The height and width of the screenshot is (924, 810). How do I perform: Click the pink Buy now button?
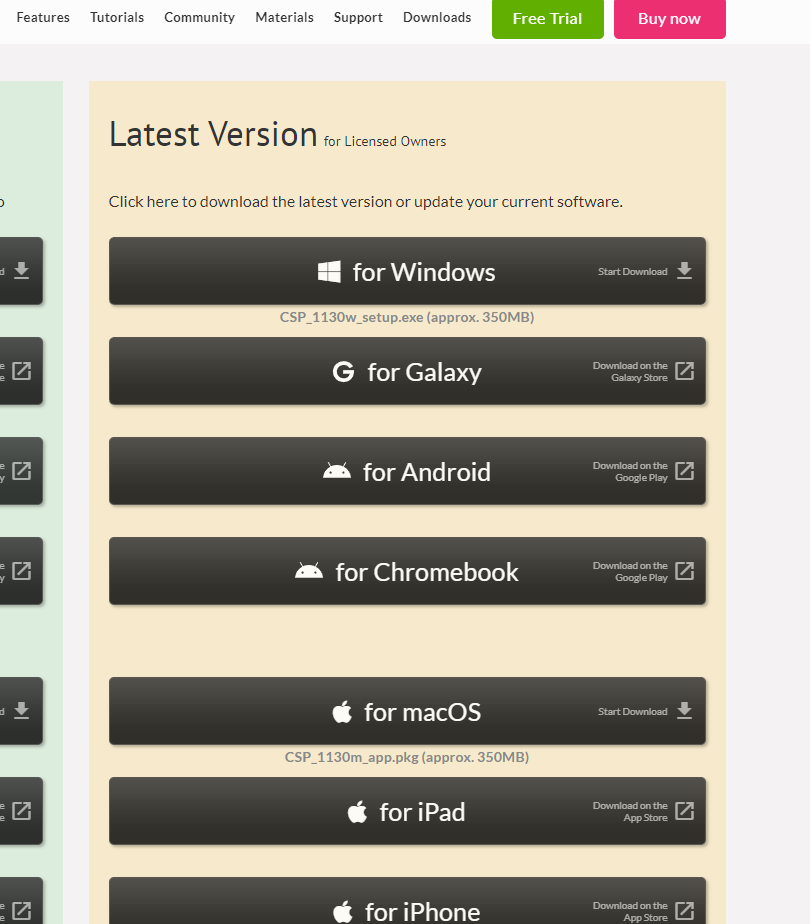click(x=670, y=19)
